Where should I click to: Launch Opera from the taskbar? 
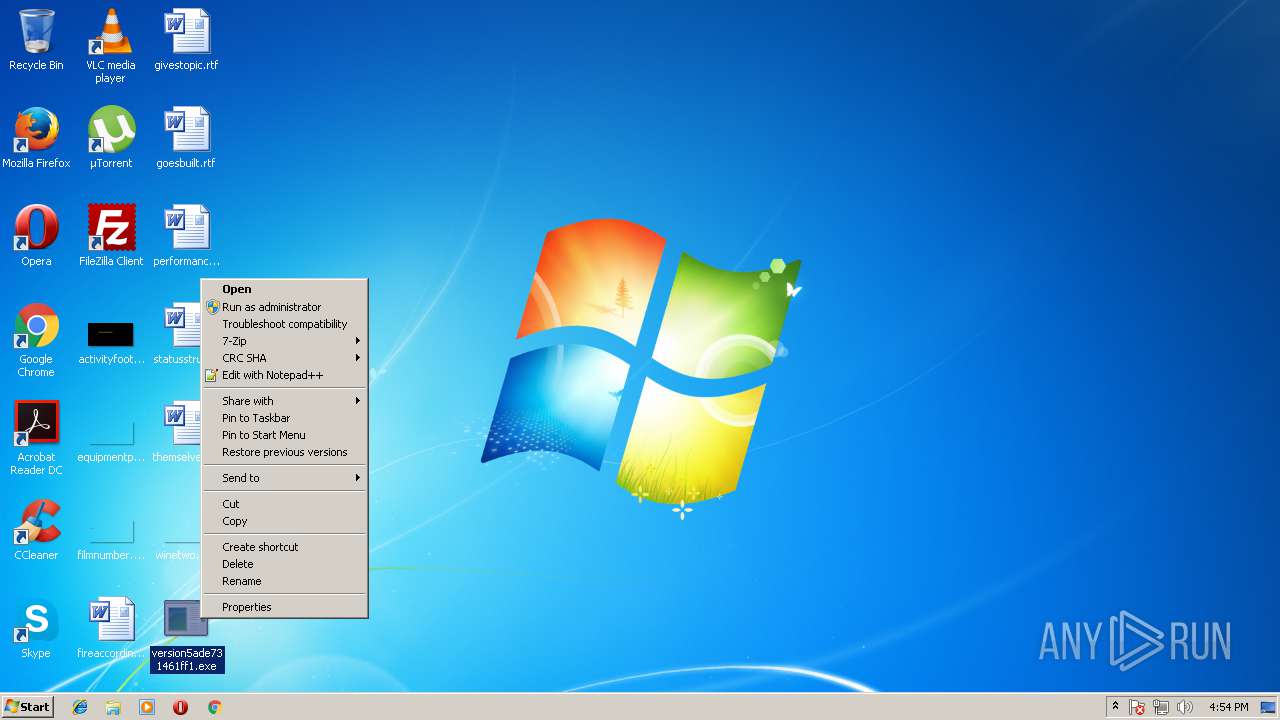pos(180,707)
